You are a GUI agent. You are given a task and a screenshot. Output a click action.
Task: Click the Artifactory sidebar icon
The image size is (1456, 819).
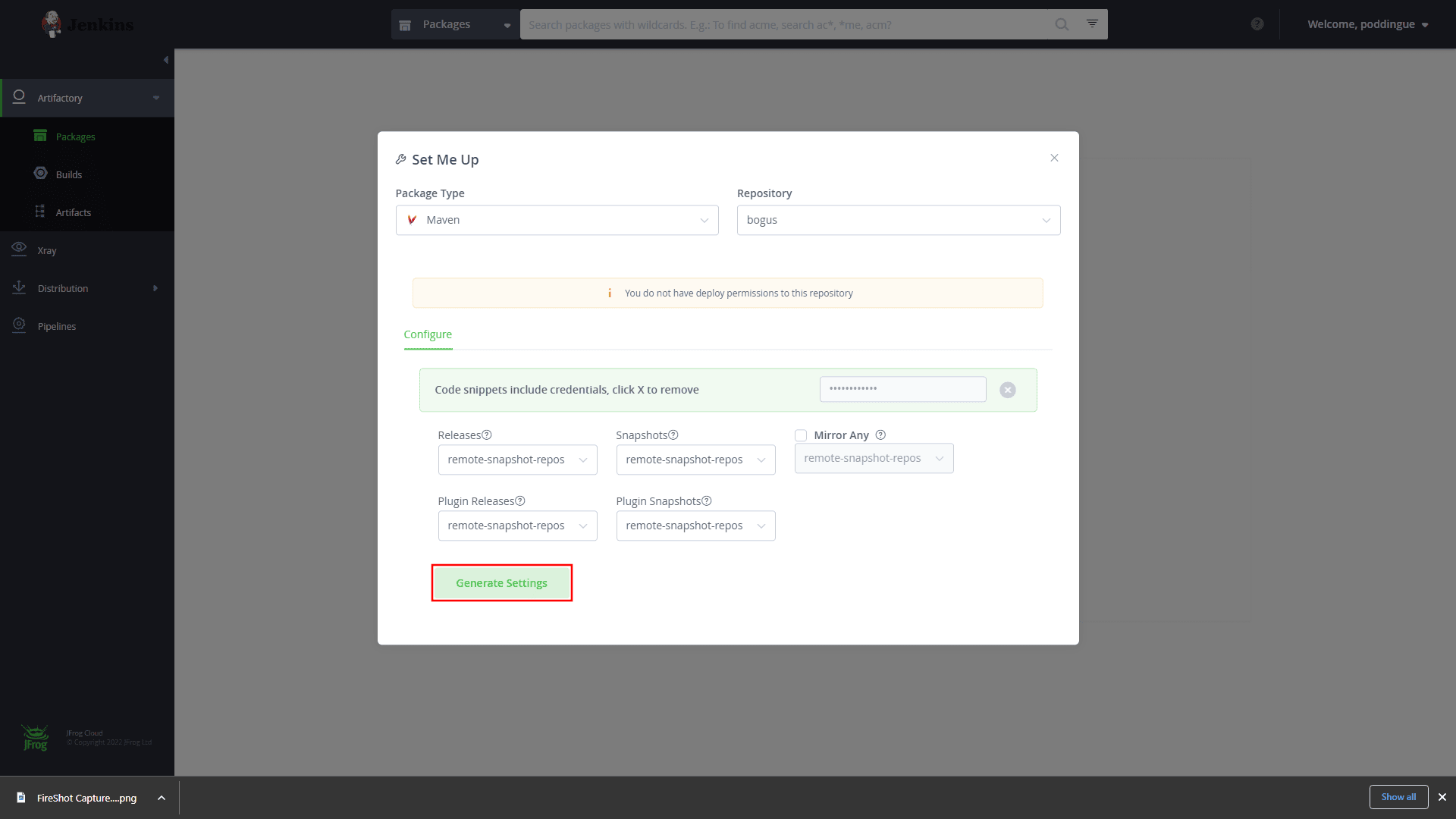tap(20, 97)
